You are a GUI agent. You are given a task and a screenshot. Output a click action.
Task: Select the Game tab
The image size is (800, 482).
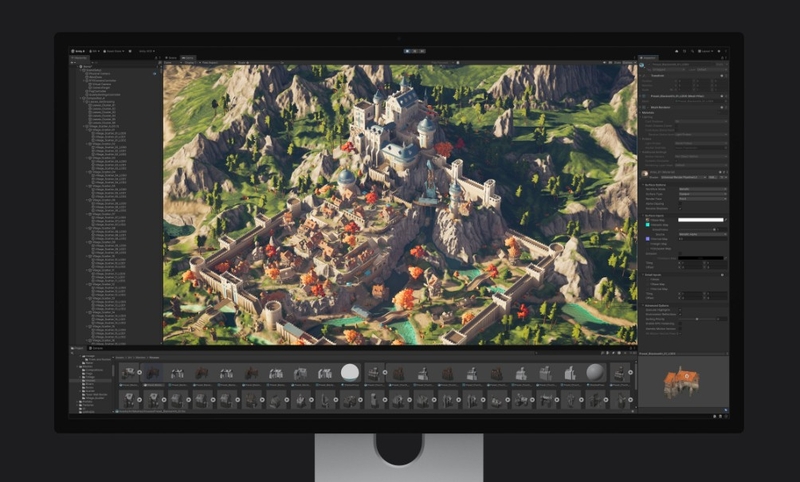click(x=187, y=58)
